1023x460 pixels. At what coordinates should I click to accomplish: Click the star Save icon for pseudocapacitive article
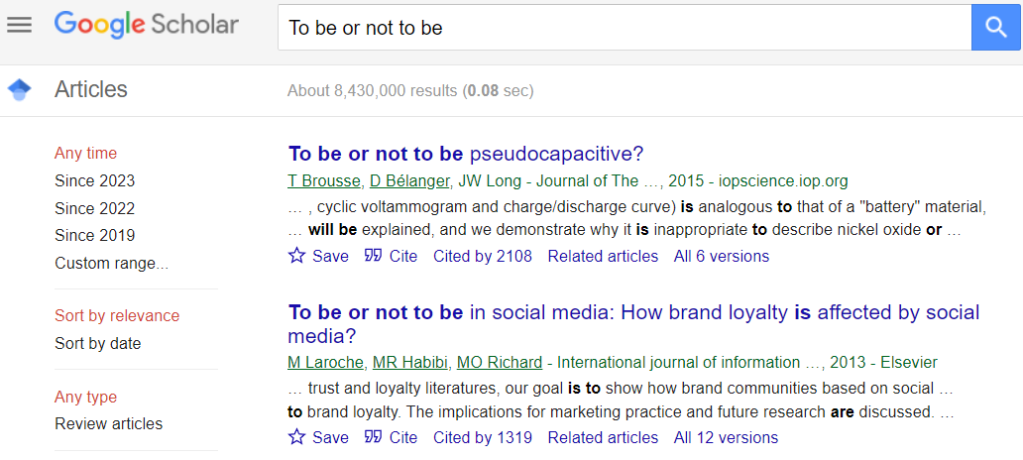297,256
